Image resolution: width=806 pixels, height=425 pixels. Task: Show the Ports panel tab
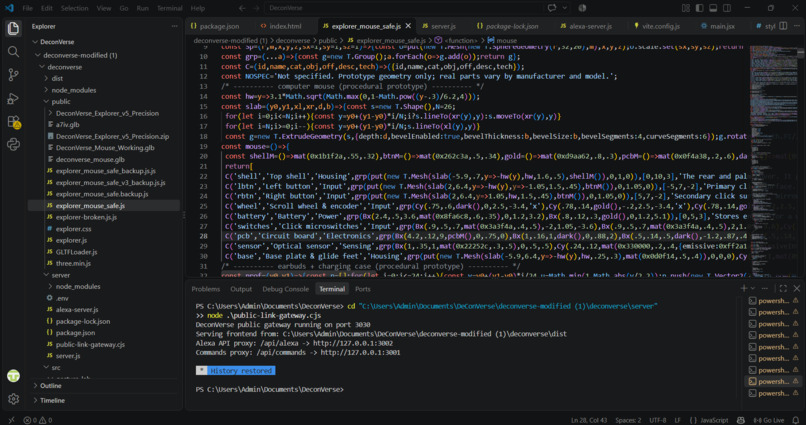coord(362,289)
